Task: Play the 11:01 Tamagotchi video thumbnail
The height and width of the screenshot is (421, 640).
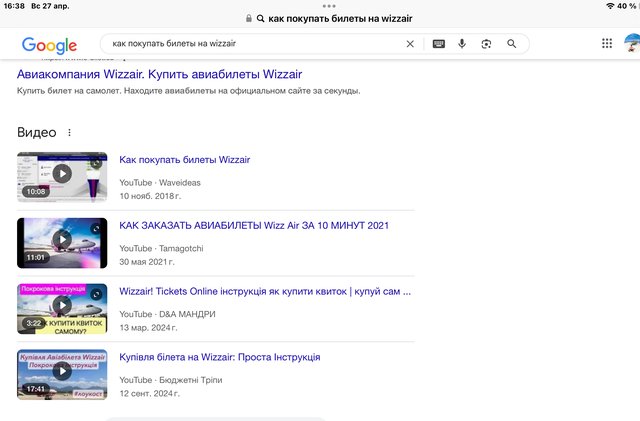Action: (x=62, y=243)
